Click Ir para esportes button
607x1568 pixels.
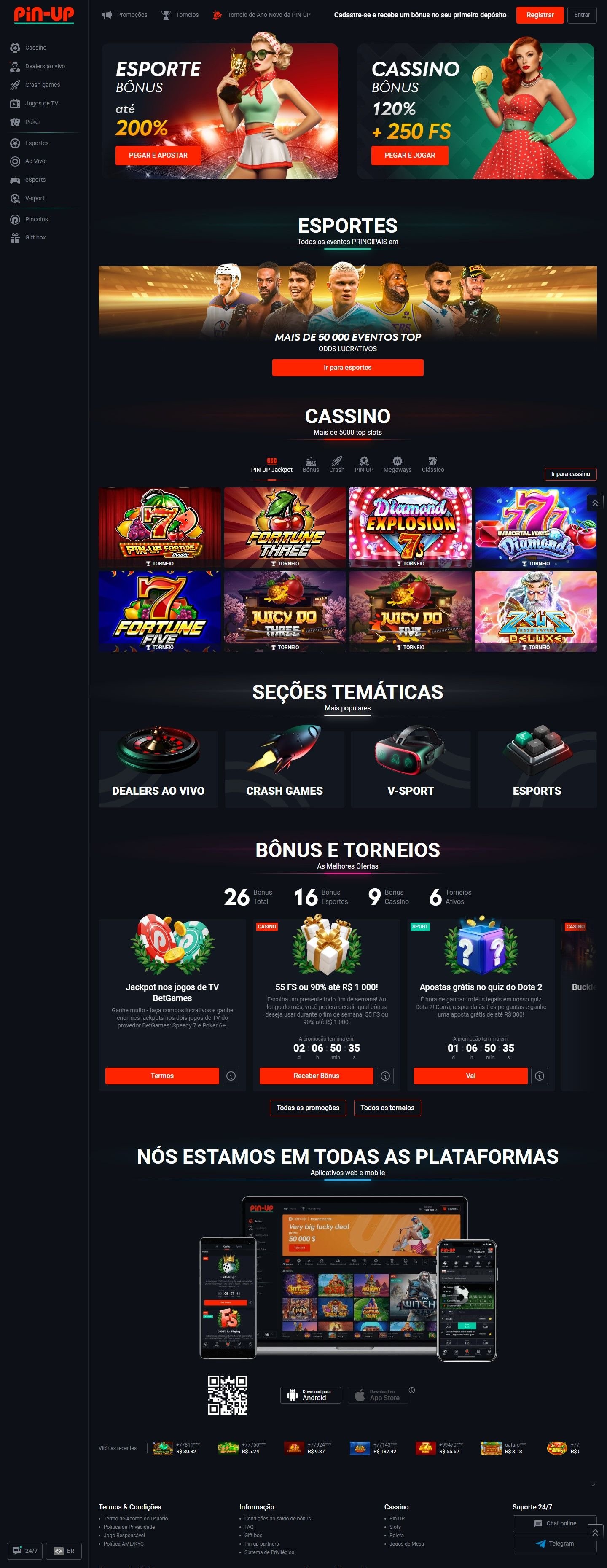(x=348, y=367)
